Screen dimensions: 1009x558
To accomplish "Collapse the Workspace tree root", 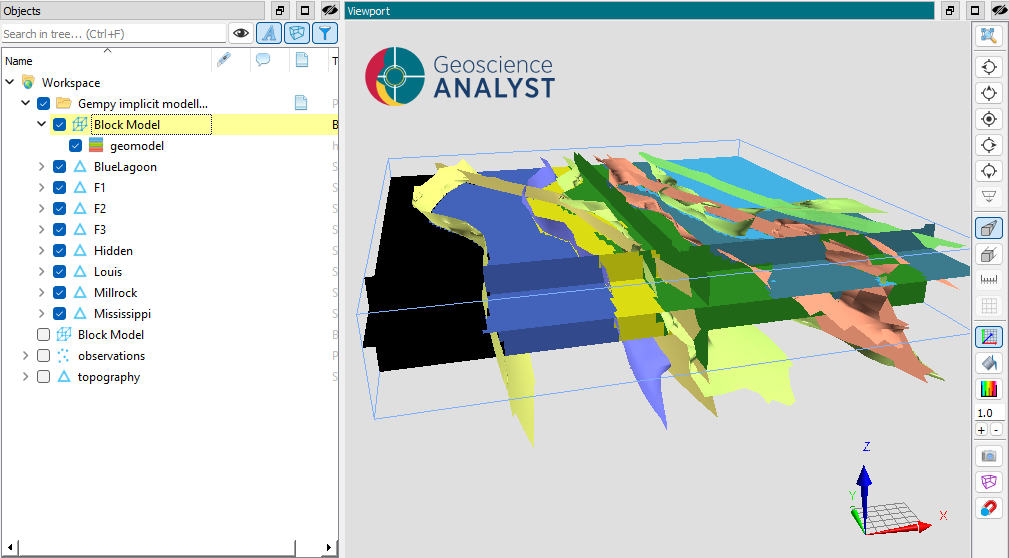I will pyautogui.click(x=10, y=83).
